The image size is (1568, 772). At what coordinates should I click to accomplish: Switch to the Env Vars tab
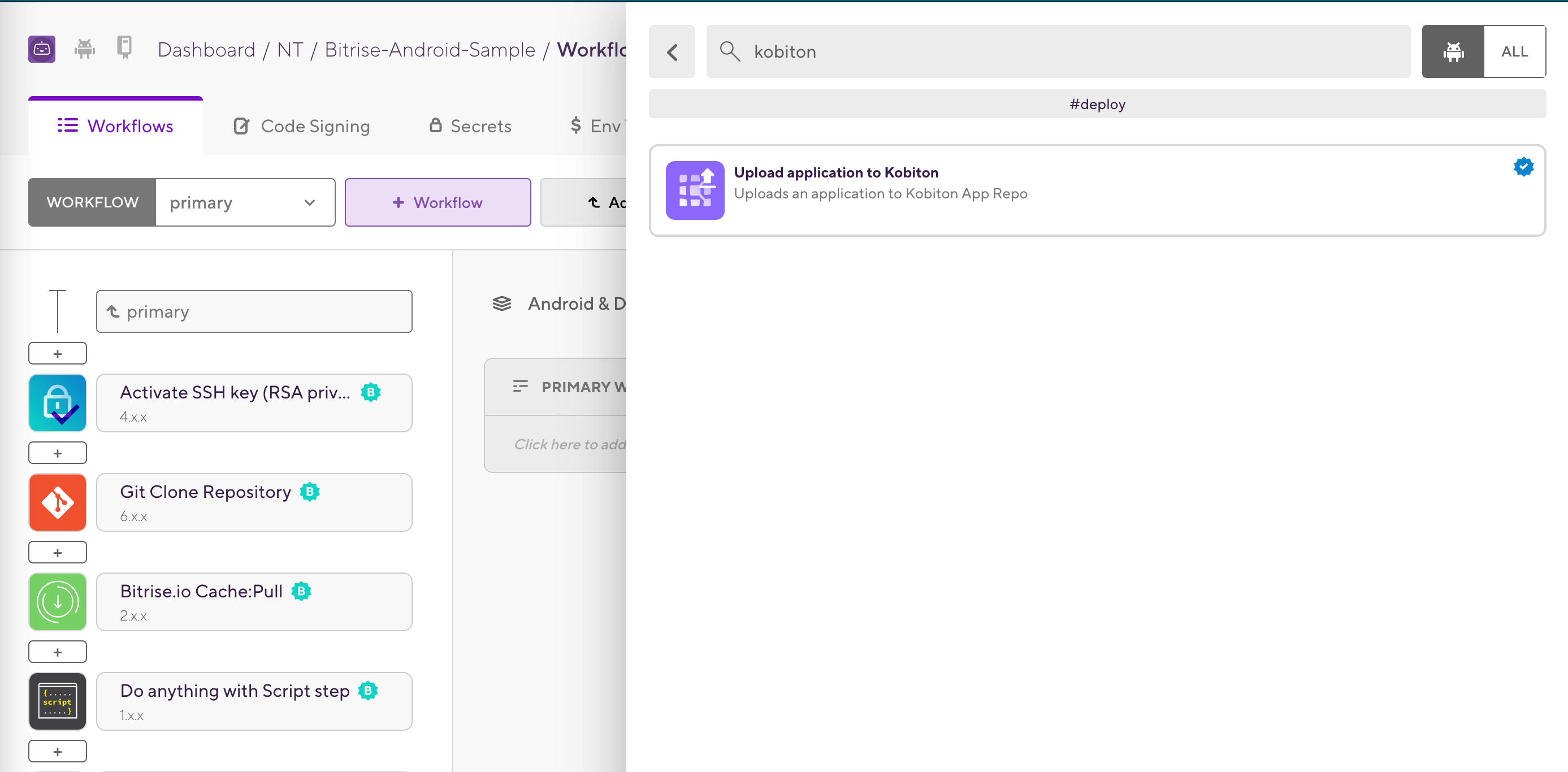(597, 126)
